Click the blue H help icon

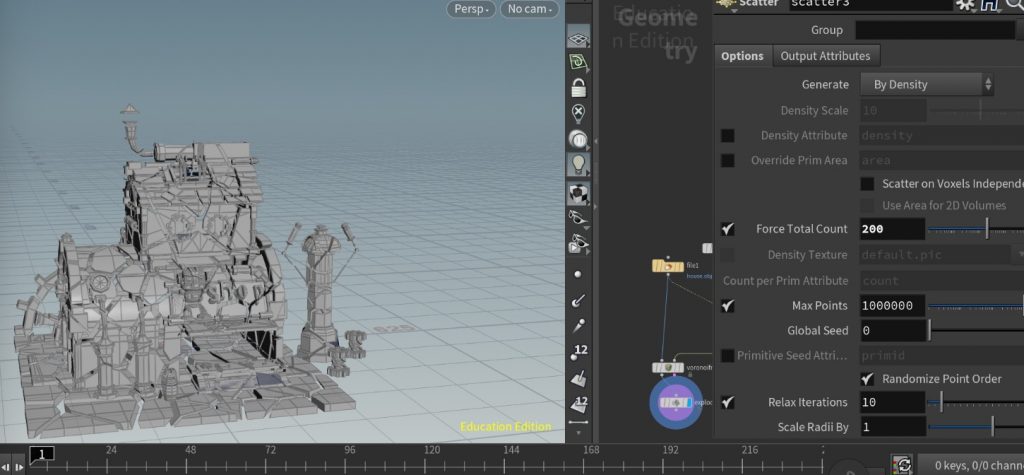987,5
